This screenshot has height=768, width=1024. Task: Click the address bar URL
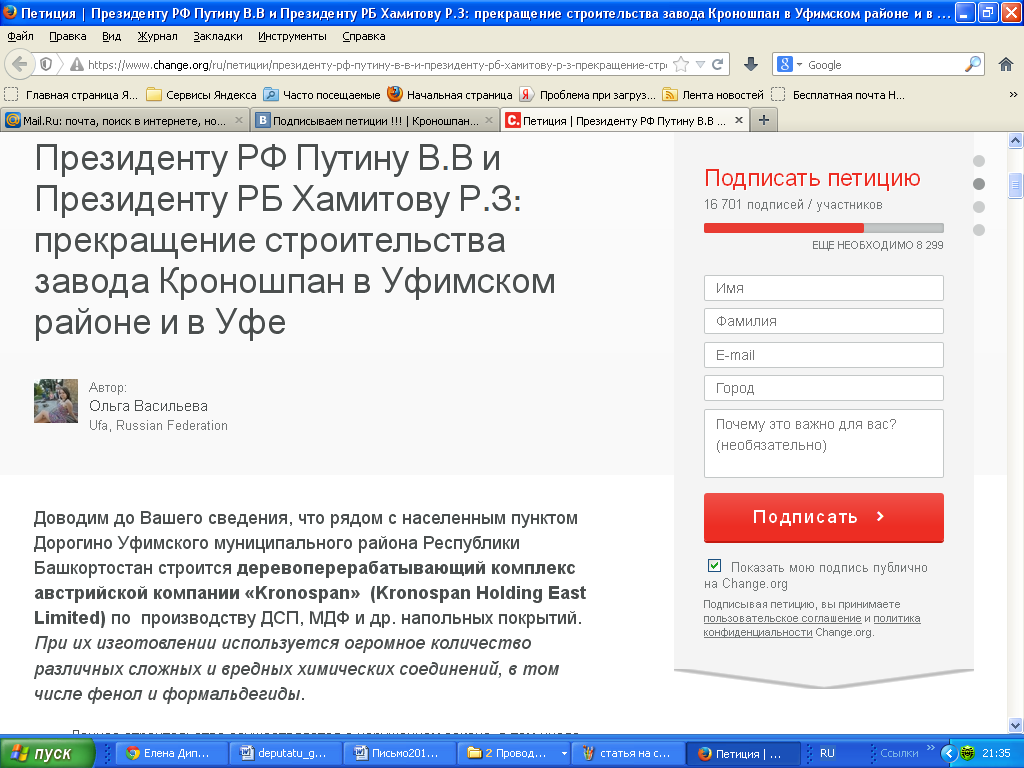click(377, 65)
